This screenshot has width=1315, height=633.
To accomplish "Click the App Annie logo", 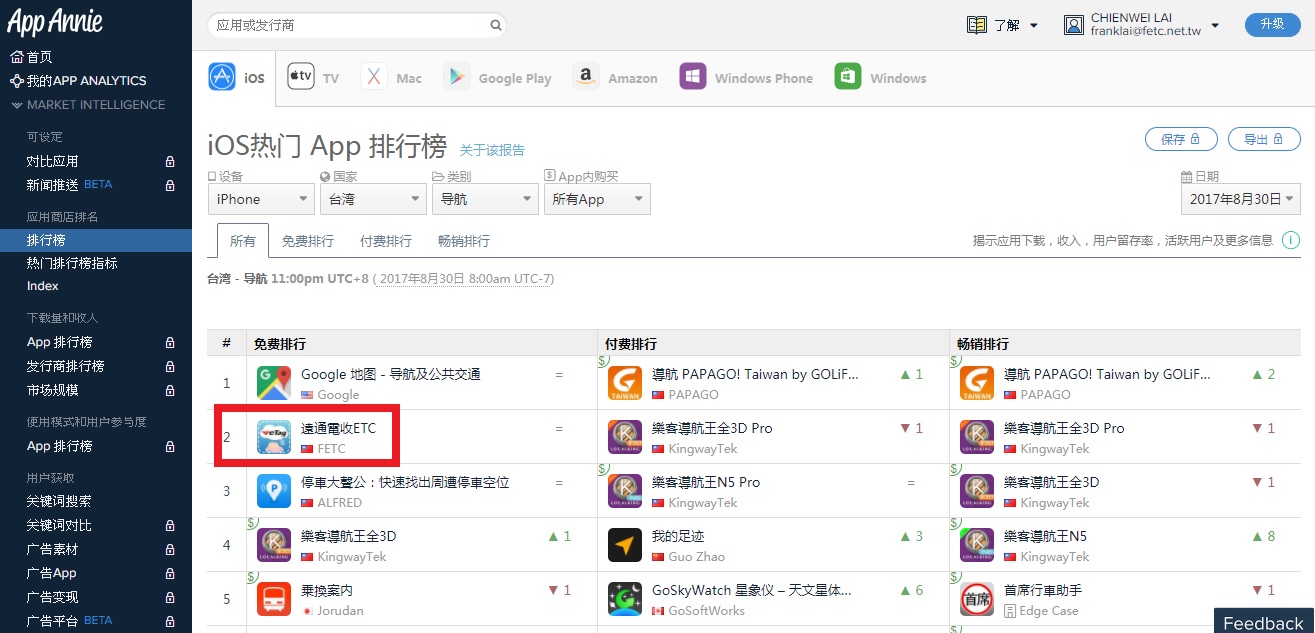I will pos(55,21).
